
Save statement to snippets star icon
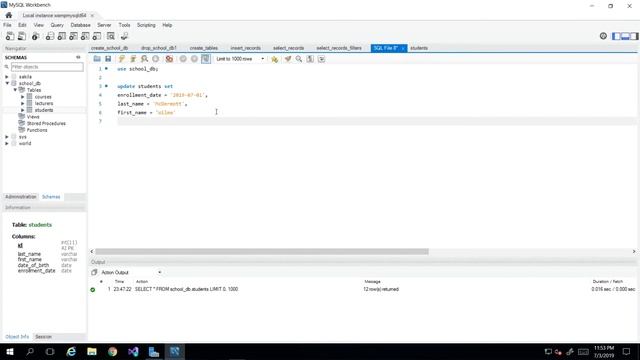pyautogui.click(x=275, y=59)
